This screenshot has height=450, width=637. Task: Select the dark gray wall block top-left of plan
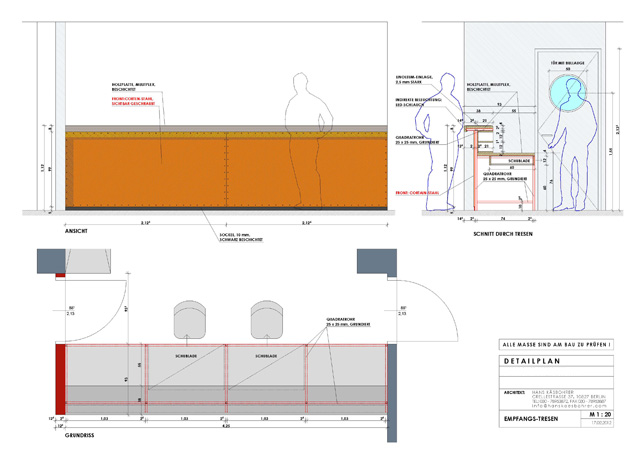[50, 261]
